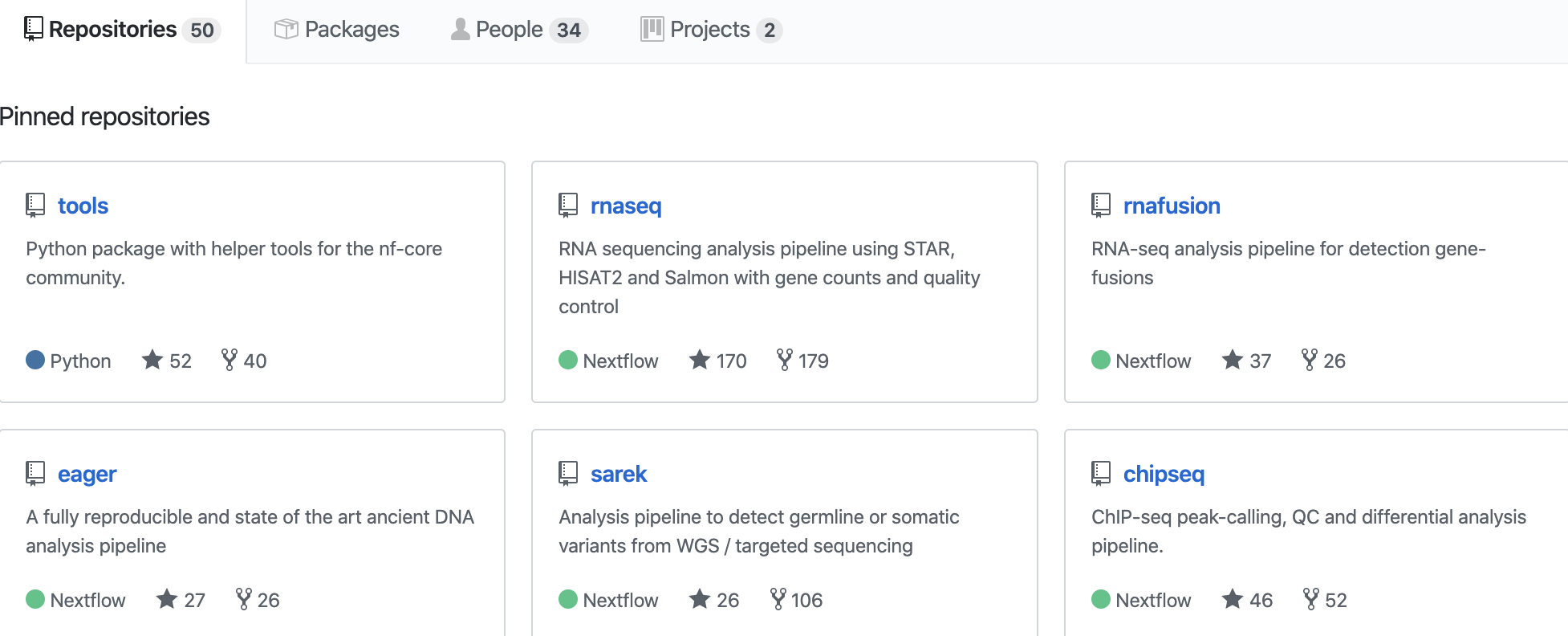
Task: Click the Python language label
Action: pyautogui.click(x=80, y=361)
